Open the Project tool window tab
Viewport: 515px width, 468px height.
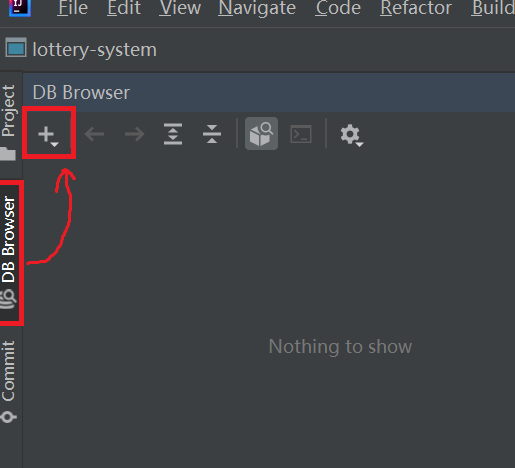pos(9,122)
